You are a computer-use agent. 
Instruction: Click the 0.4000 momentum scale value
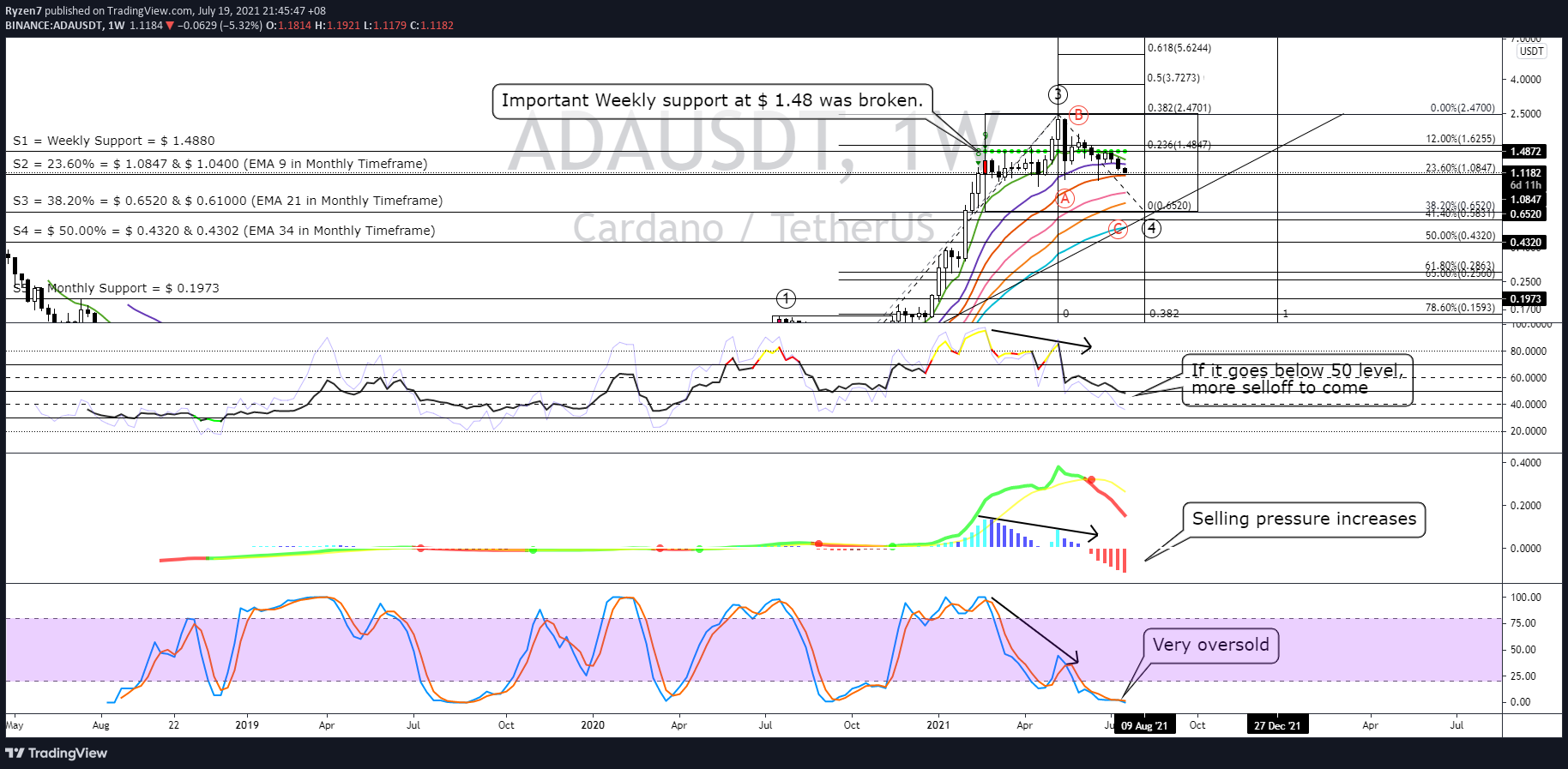point(1526,463)
